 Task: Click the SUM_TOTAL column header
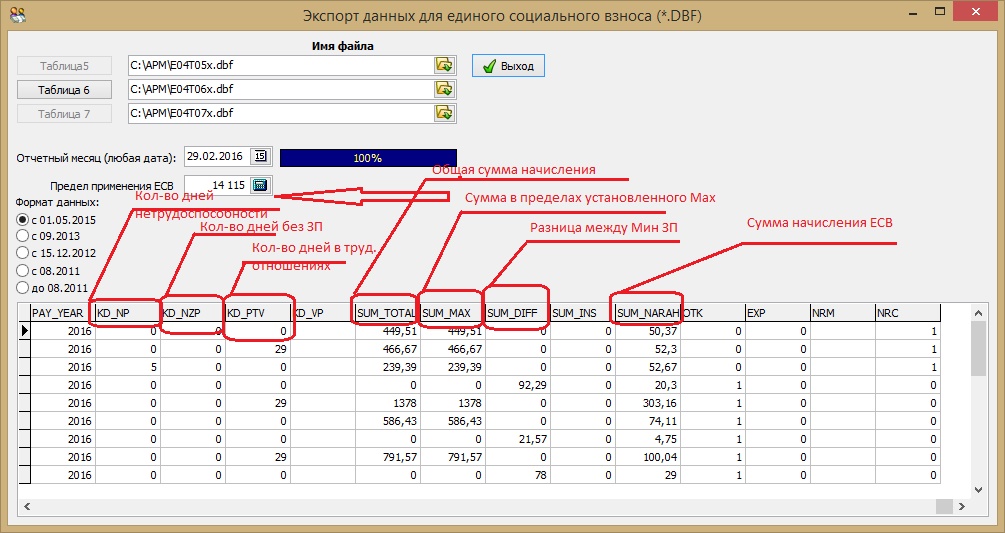pos(383,313)
